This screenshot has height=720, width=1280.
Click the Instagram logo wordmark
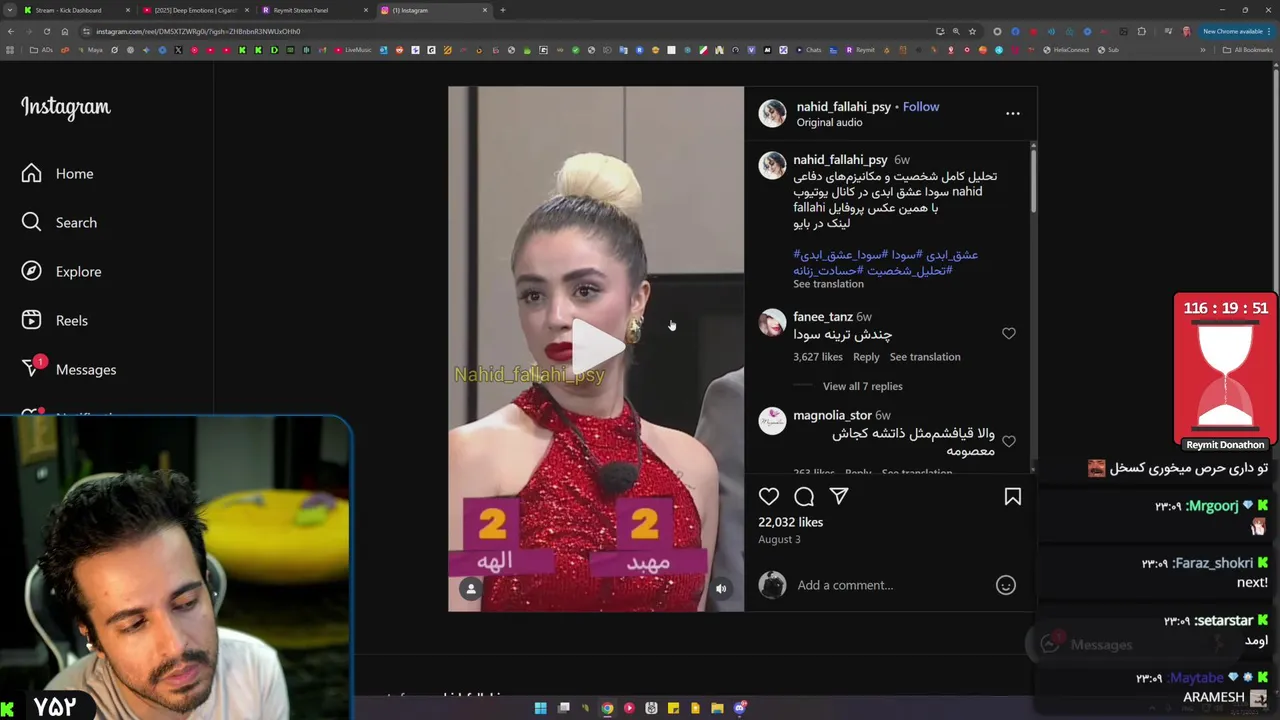(66, 108)
